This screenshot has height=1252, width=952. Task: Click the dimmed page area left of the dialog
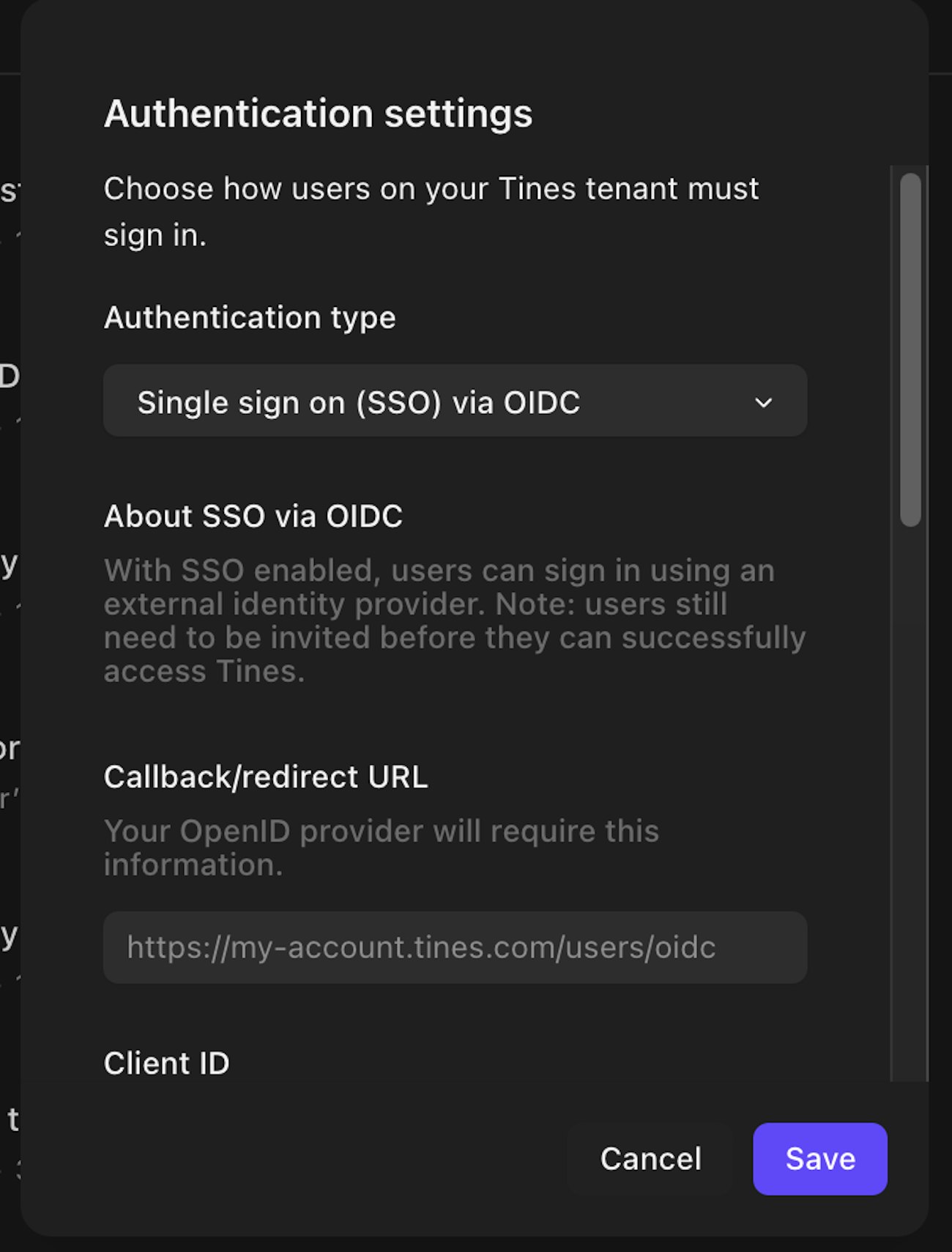click(x=9, y=659)
